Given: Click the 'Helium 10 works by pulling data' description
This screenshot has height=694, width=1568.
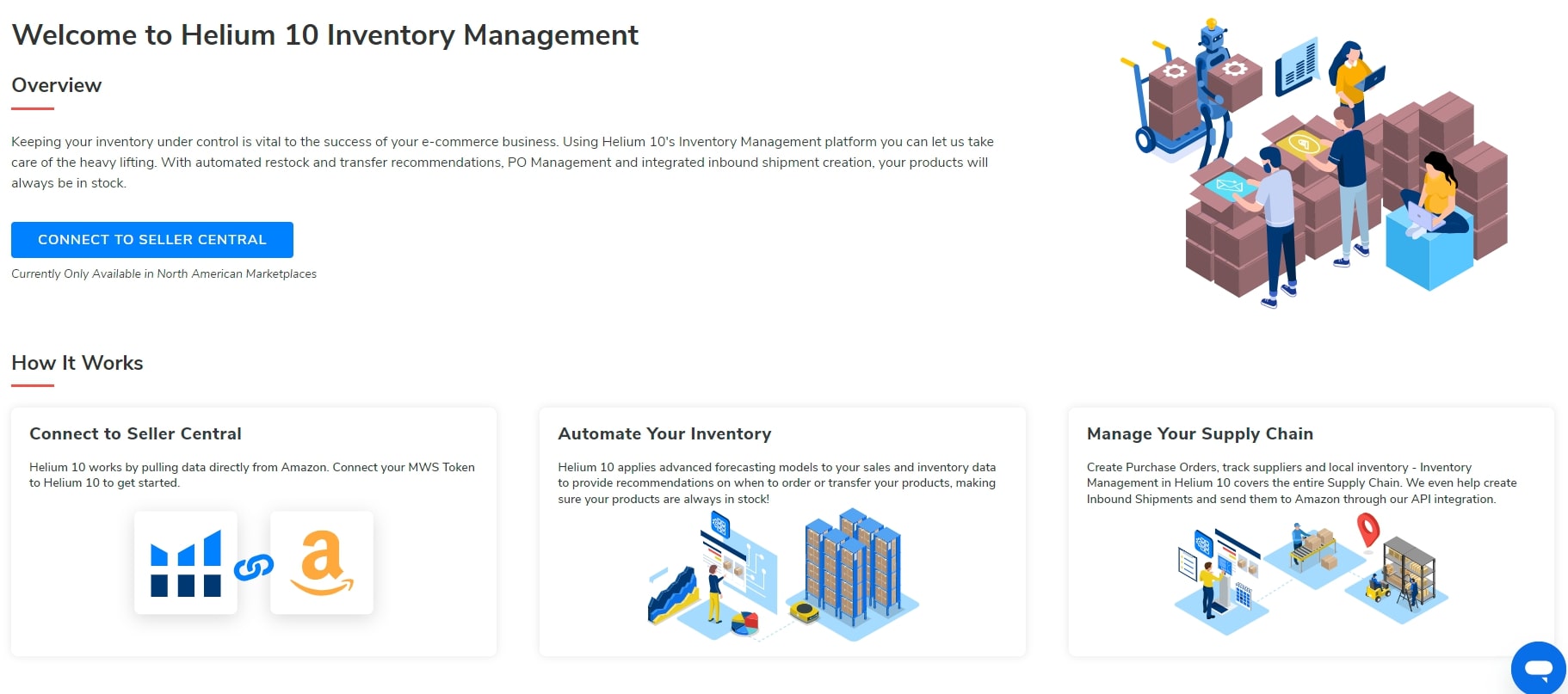Looking at the screenshot, I should tap(252, 475).
